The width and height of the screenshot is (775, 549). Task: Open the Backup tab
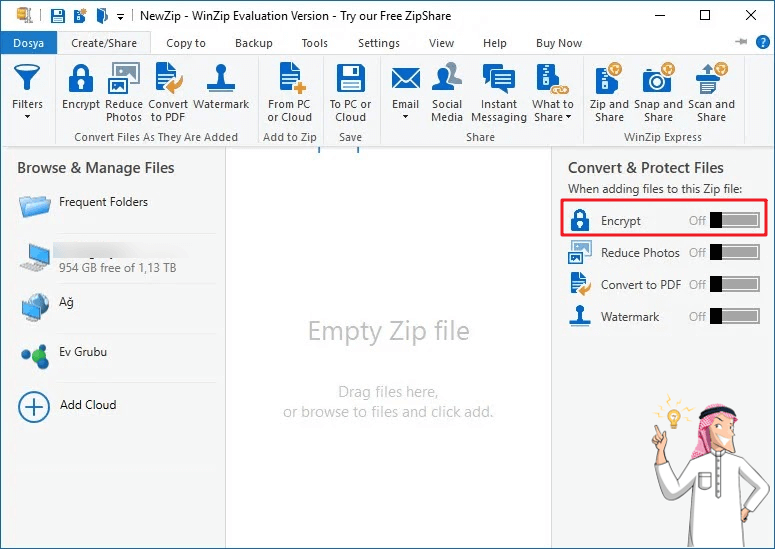point(254,43)
